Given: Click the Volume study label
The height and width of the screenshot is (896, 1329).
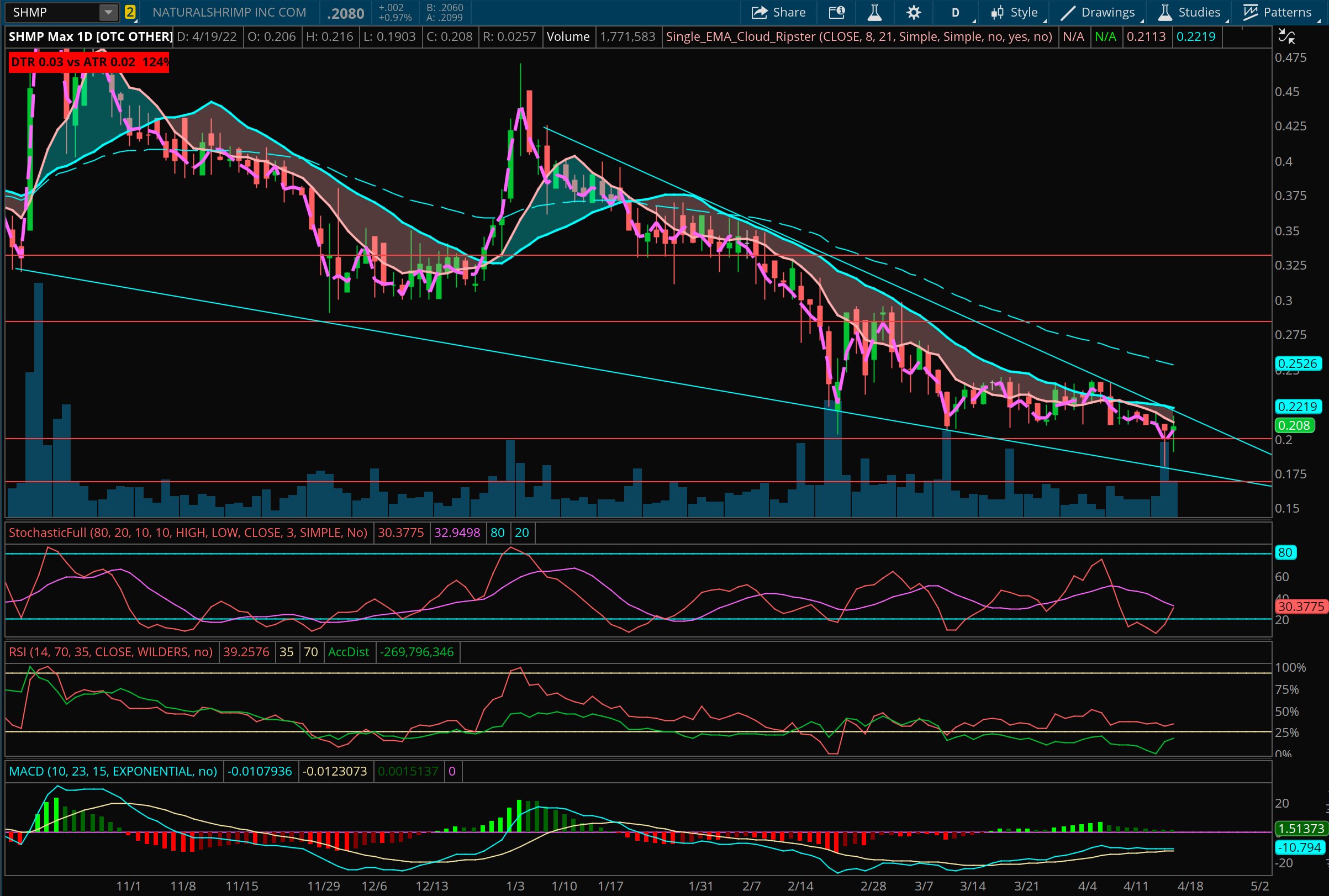Looking at the screenshot, I should point(568,36).
